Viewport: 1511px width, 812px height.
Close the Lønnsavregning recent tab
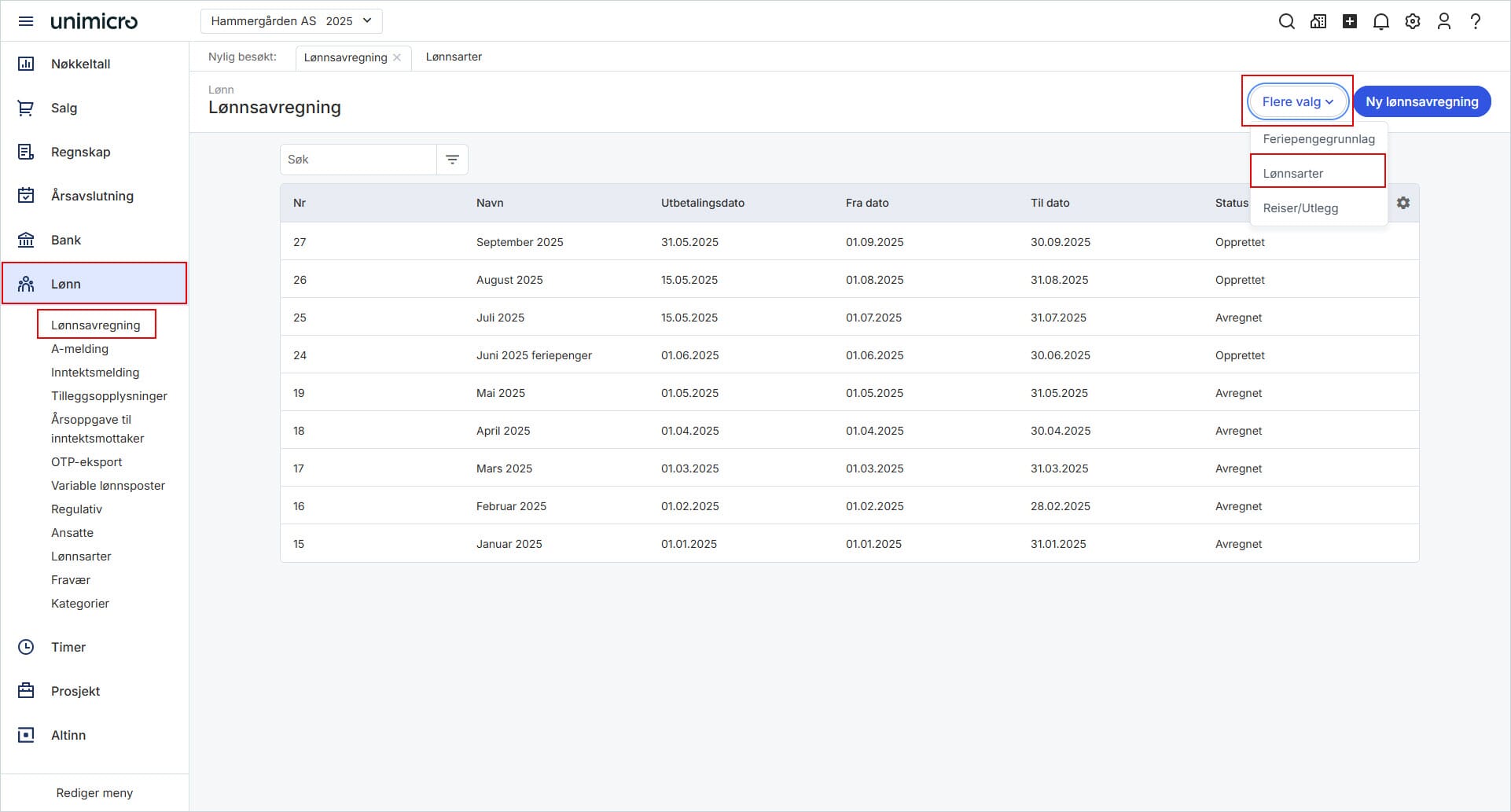(x=397, y=57)
